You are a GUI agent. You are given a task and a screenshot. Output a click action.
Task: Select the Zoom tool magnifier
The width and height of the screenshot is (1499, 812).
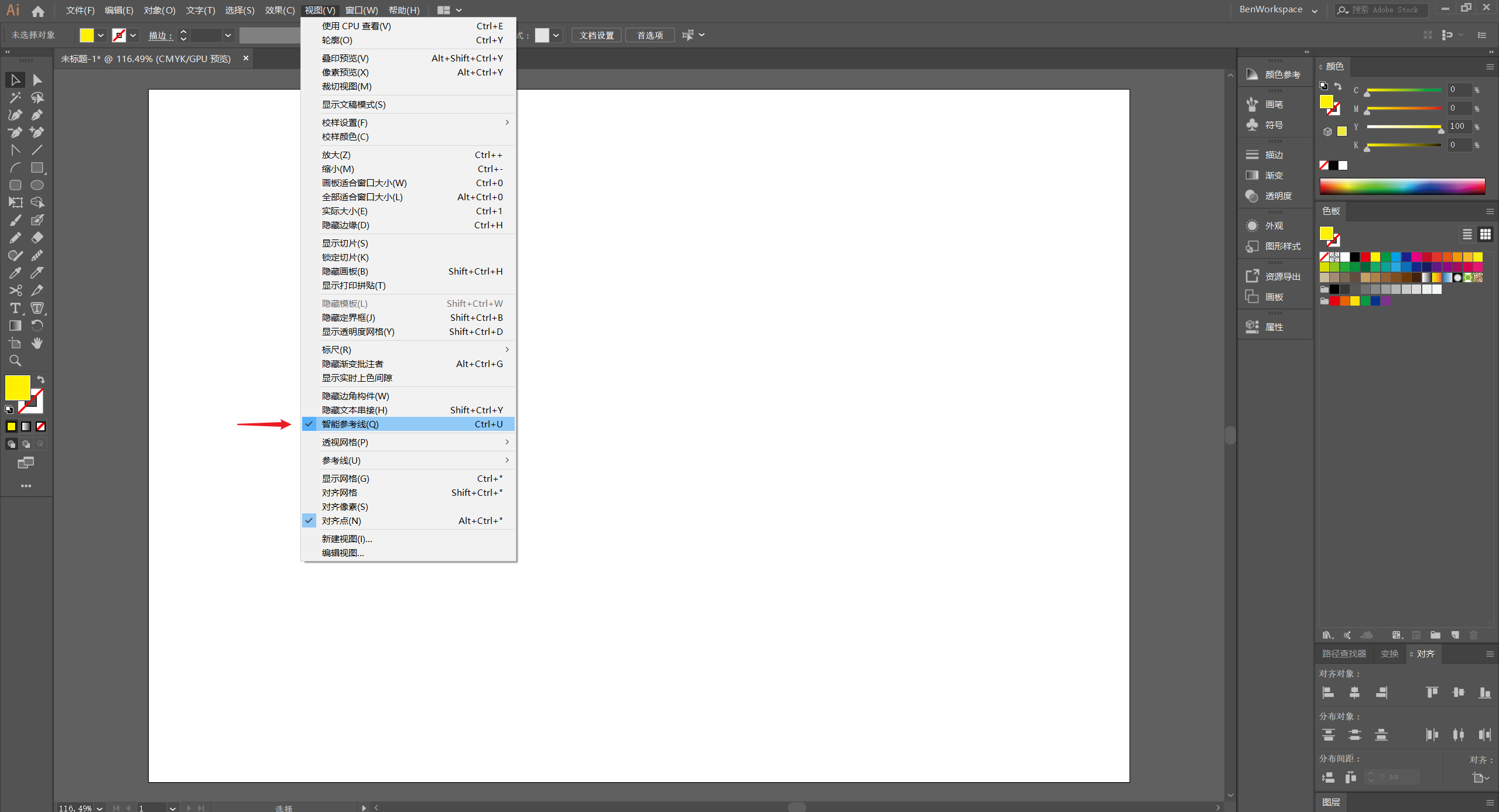(15, 361)
